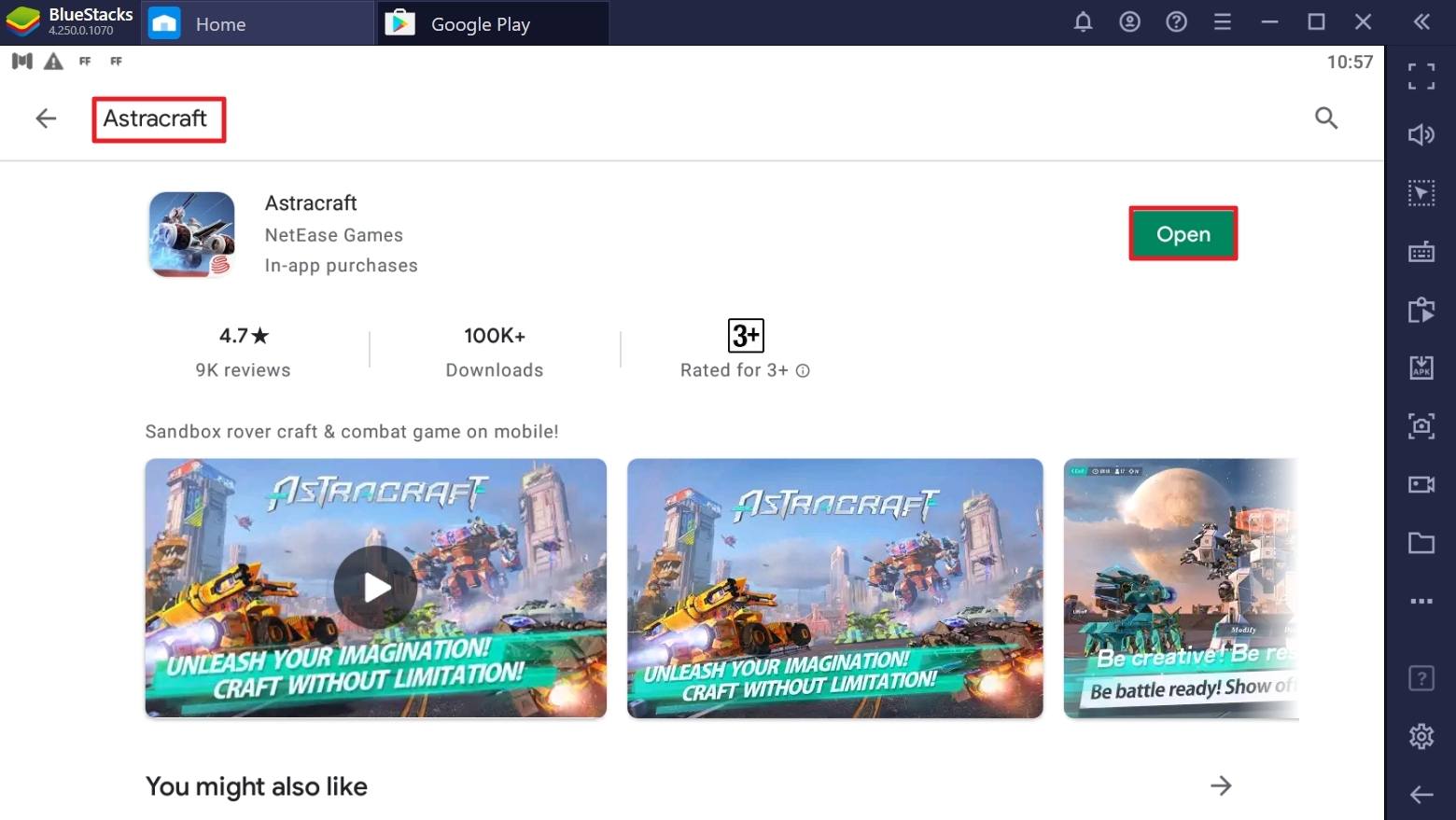Click the cursor lock selection icon

tap(1421, 193)
